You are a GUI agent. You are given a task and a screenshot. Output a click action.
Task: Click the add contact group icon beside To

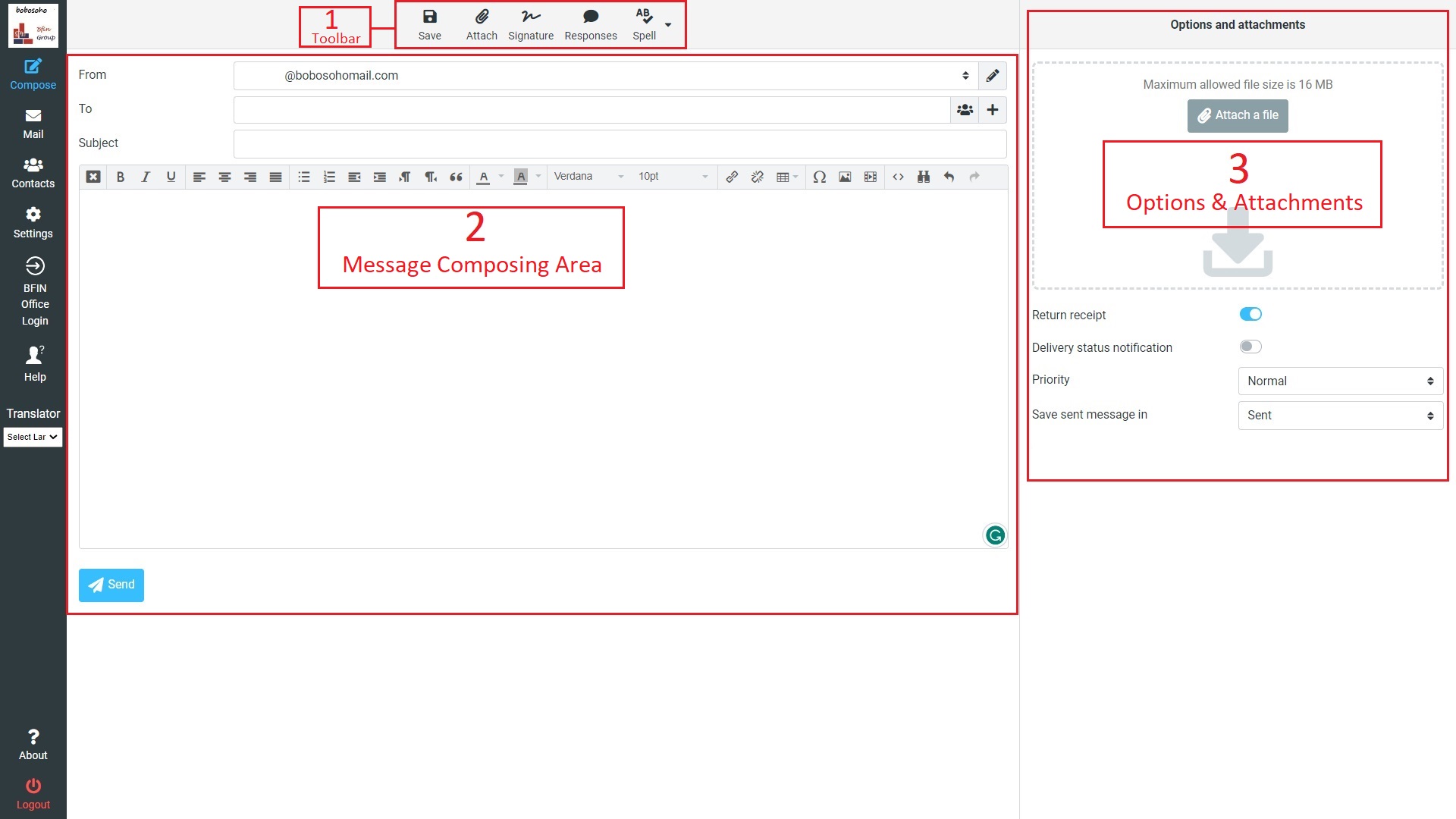[x=965, y=110]
